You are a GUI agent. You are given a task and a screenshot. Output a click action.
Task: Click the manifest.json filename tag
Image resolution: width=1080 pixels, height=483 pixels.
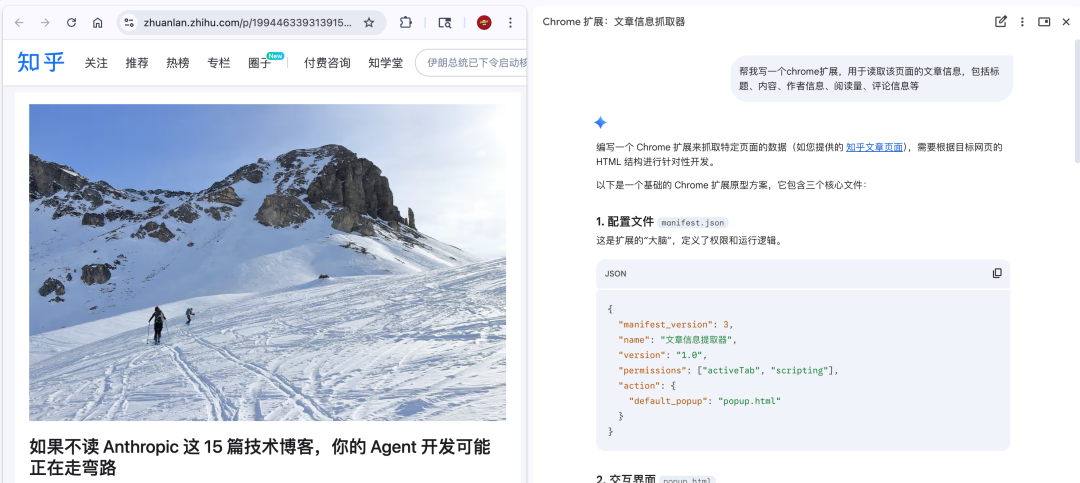coord(692,223)
